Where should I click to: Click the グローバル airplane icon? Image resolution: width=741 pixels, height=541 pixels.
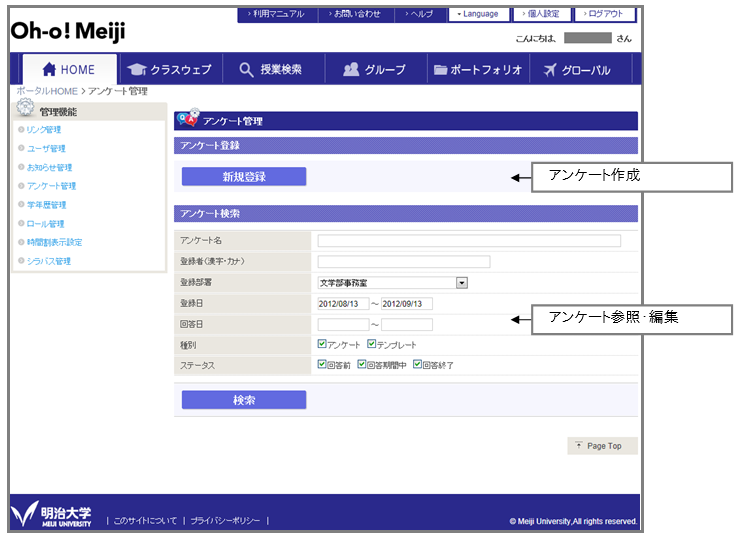pos(550,70)
